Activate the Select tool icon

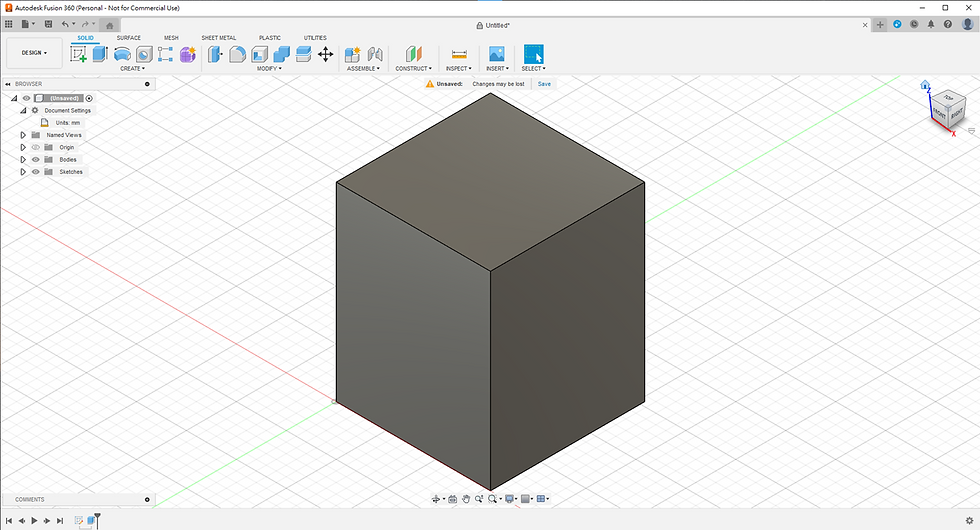coord(534,54)
